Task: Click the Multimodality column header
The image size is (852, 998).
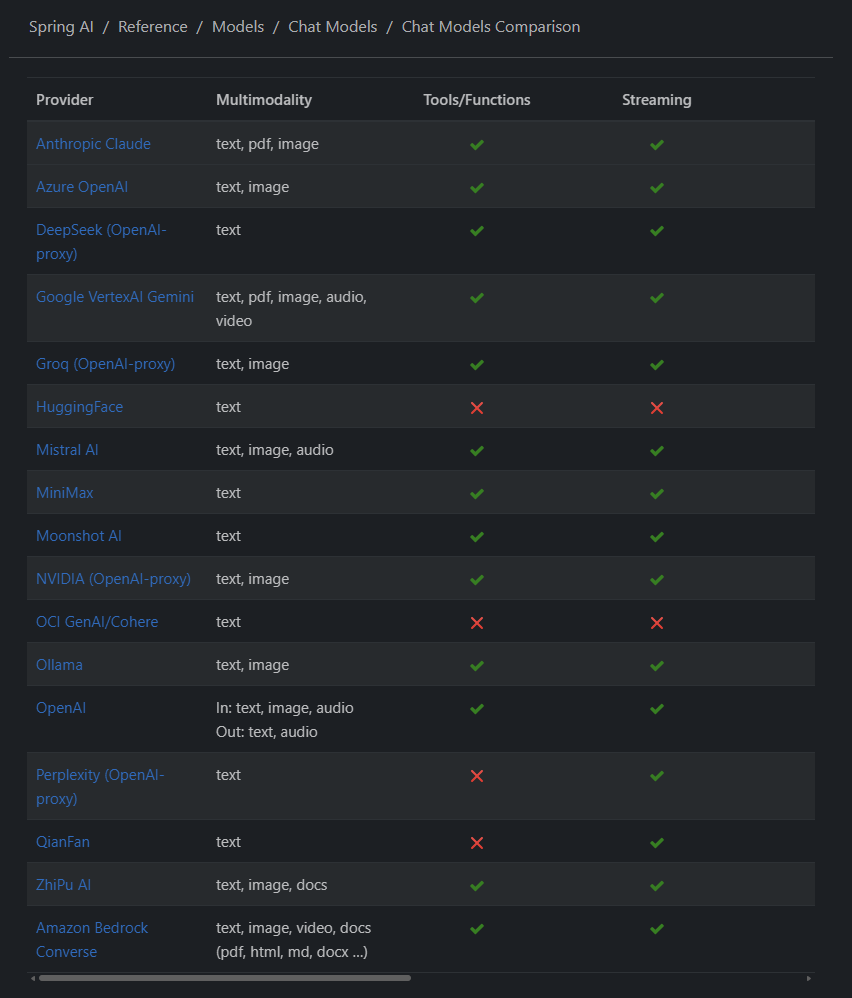Action: pyautogui.click(x=263, y=100)
